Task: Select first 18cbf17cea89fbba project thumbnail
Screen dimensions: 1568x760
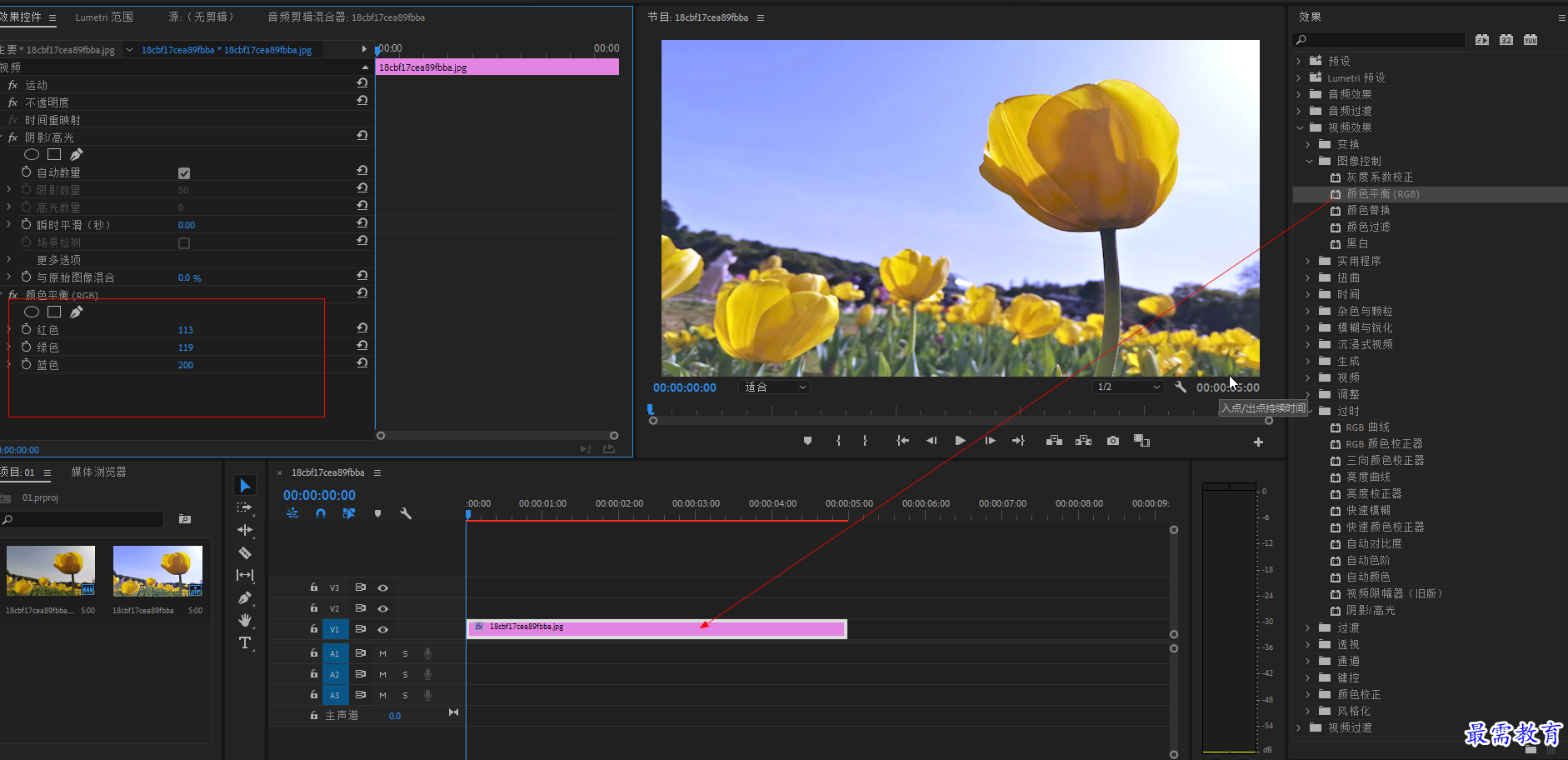Action: pyautogui.click(x=51, y=571)
